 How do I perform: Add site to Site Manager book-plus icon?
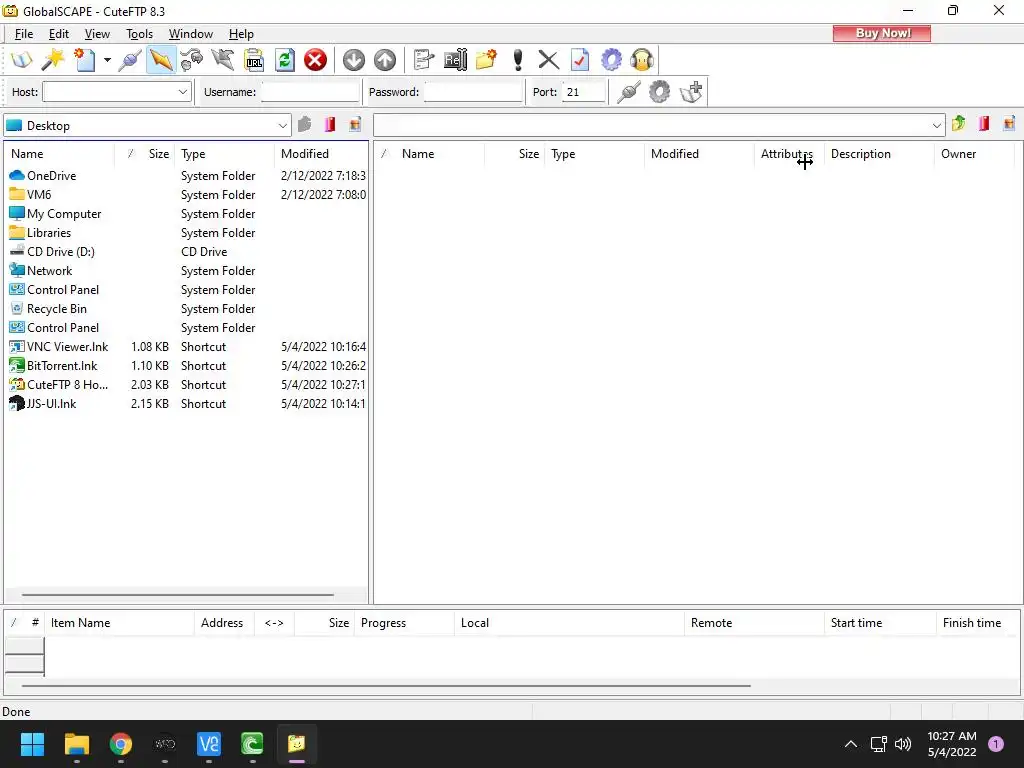(691, 91)
